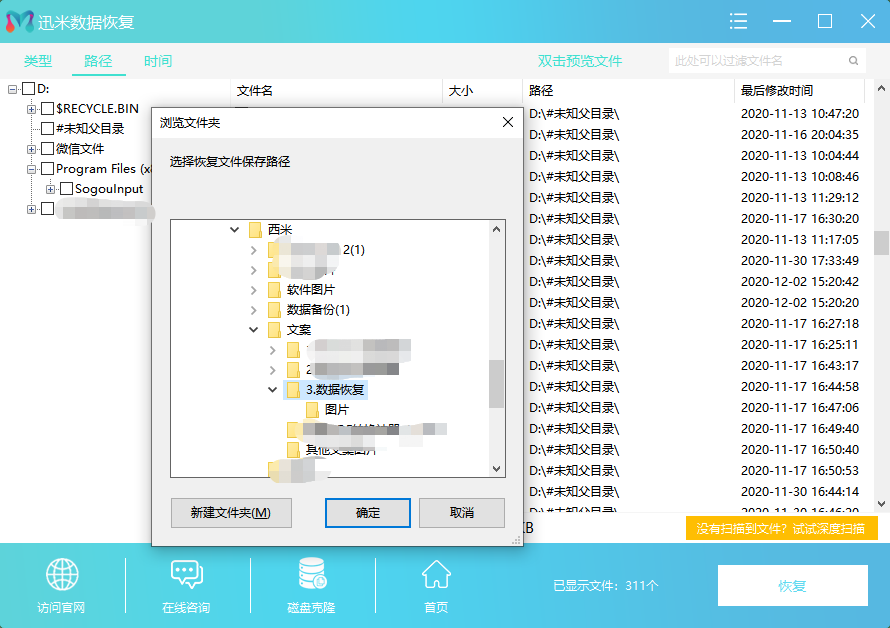Enable the 微信文件 checkbox
Screen dimensions: 890x628
coord(46,149)
